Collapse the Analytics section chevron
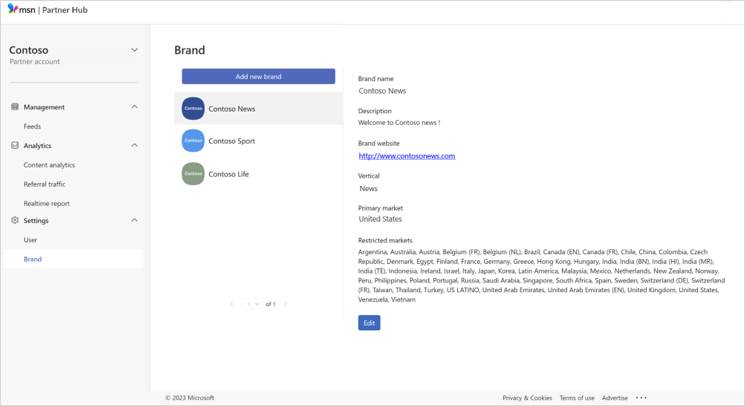This screenshot has height=406, width=745. pyautogui.click(x=134, y=146)
